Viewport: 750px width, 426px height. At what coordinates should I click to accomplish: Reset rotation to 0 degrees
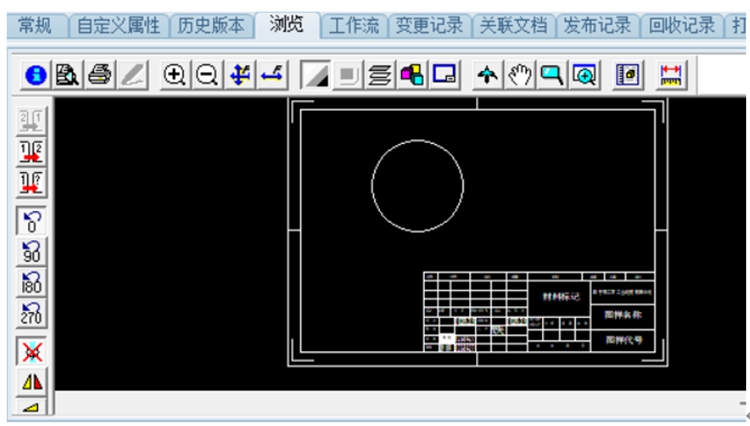[32, 220]
